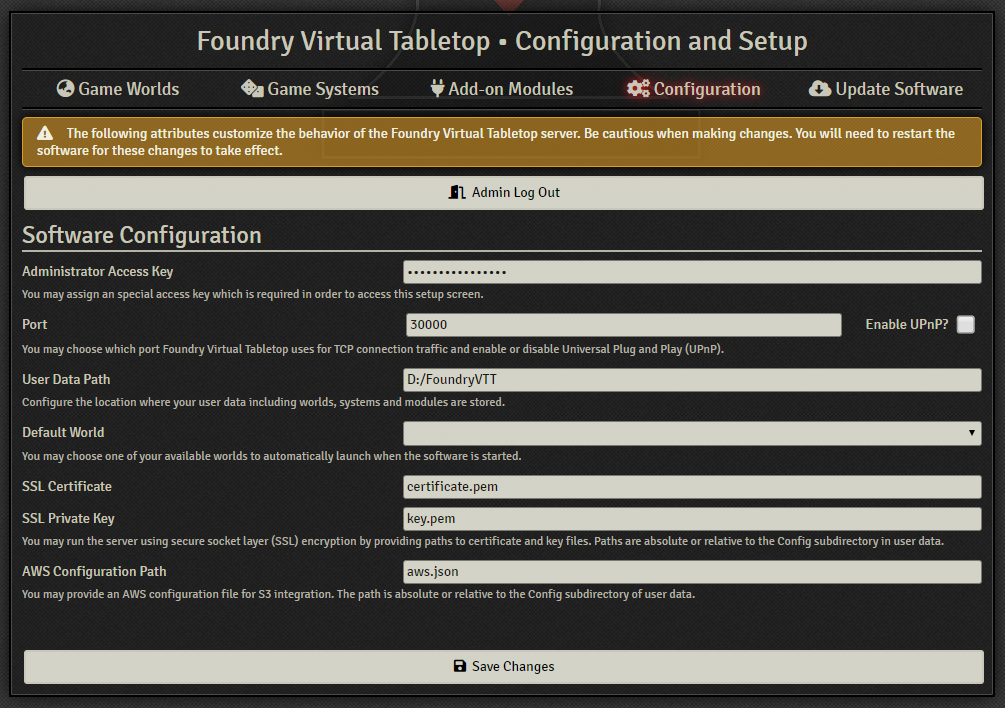Click the Default World label

click(x=63, y=432)
